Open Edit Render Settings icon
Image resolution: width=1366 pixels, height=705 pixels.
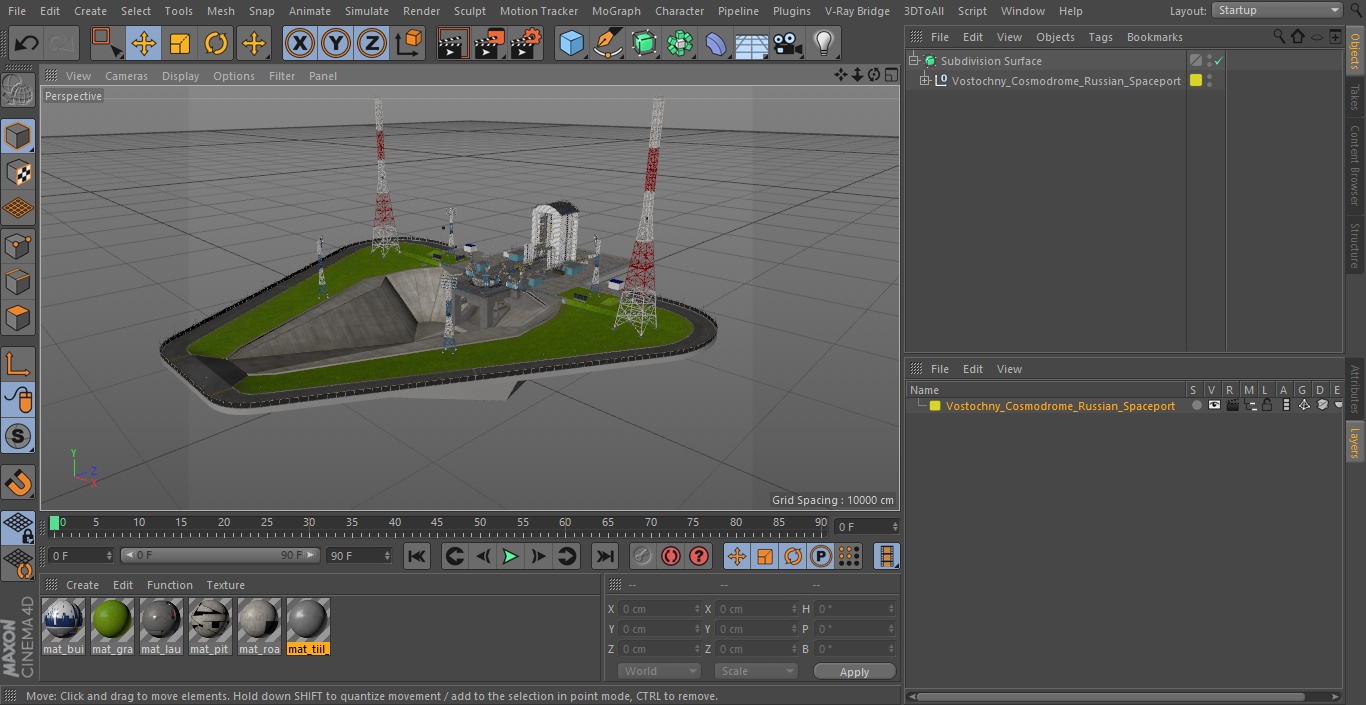[x=526, y=43]
